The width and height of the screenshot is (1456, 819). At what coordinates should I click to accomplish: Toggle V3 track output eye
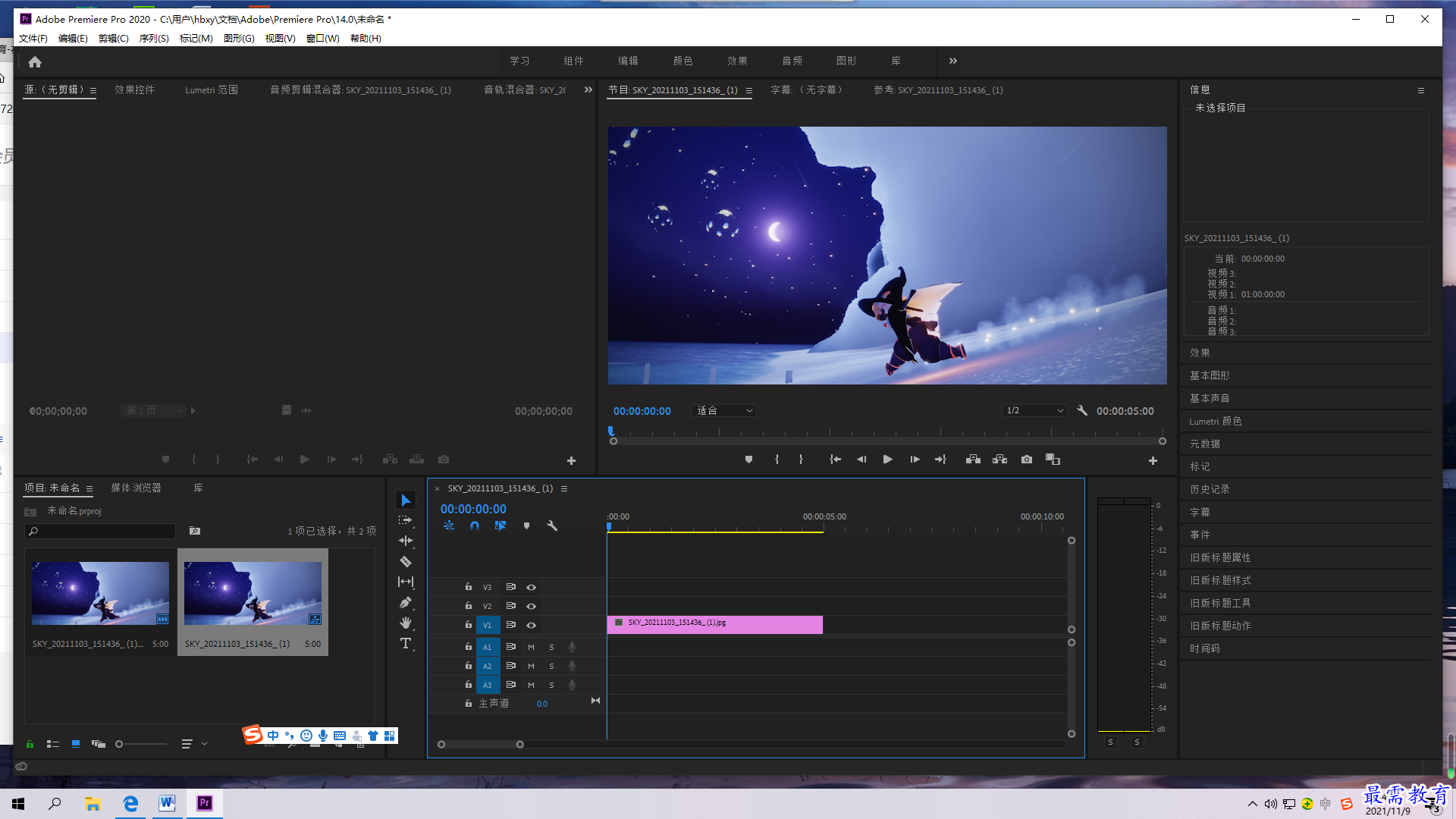(531, 587)
